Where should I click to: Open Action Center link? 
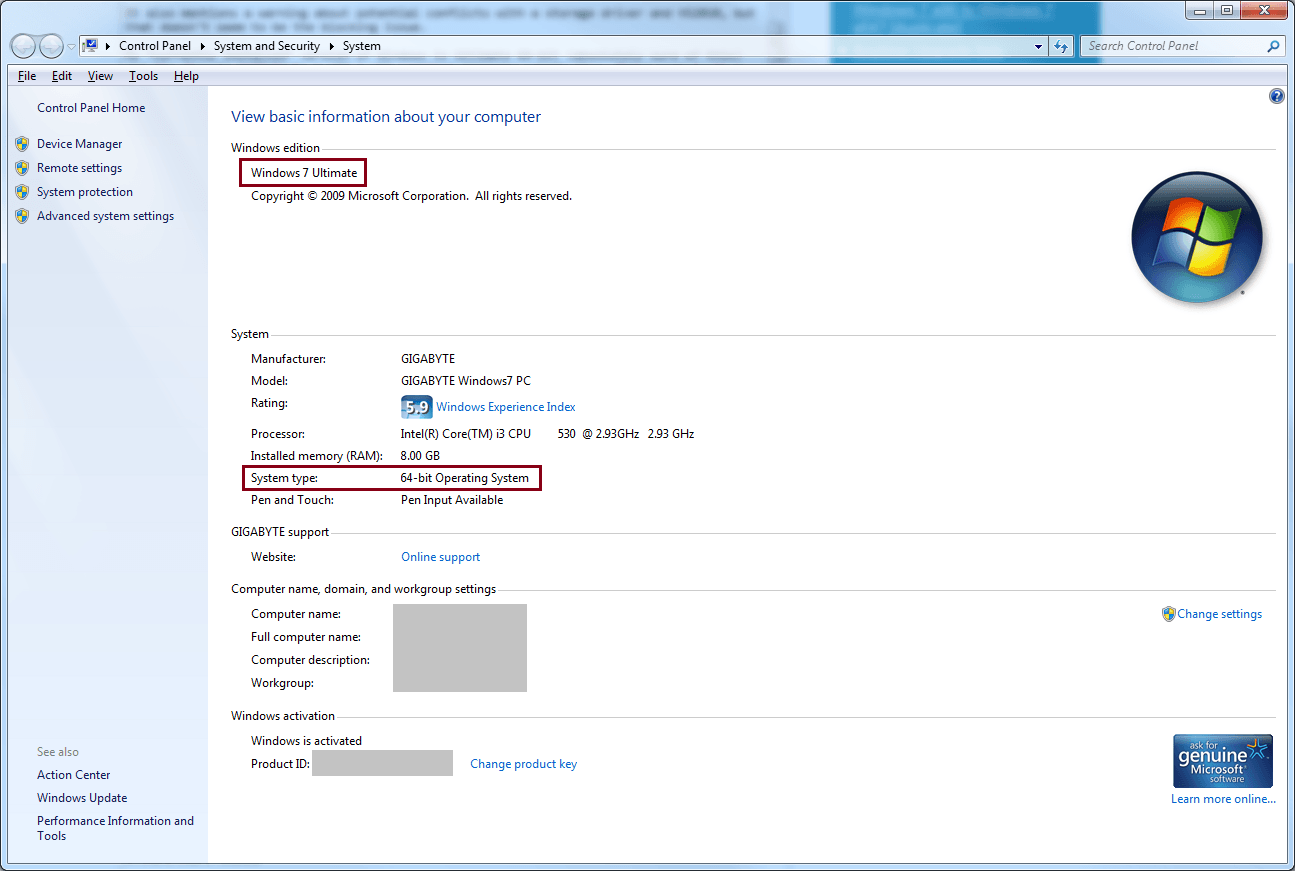tap(74, 775)
